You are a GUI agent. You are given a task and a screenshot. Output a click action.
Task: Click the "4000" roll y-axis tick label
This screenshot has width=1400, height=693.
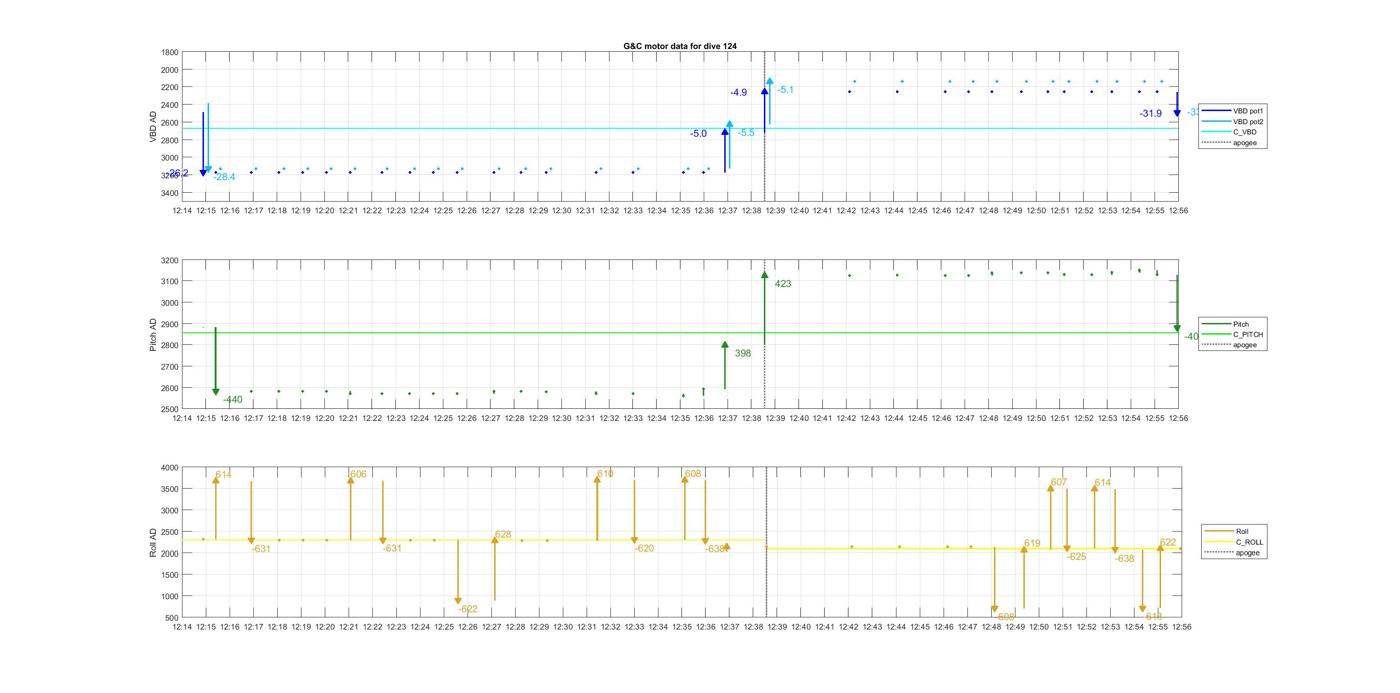click(170, 468)
